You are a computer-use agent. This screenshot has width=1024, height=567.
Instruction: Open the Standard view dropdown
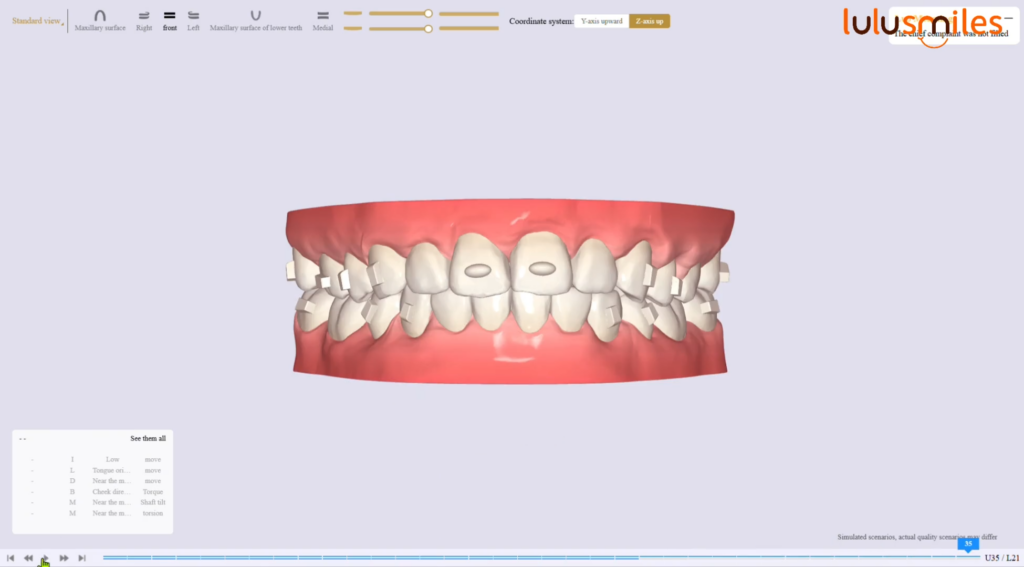tap(37, 21)
